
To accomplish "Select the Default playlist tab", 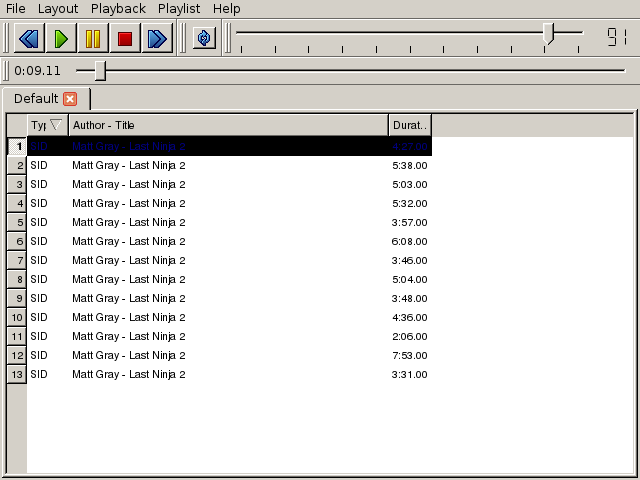I will point(36,98).
